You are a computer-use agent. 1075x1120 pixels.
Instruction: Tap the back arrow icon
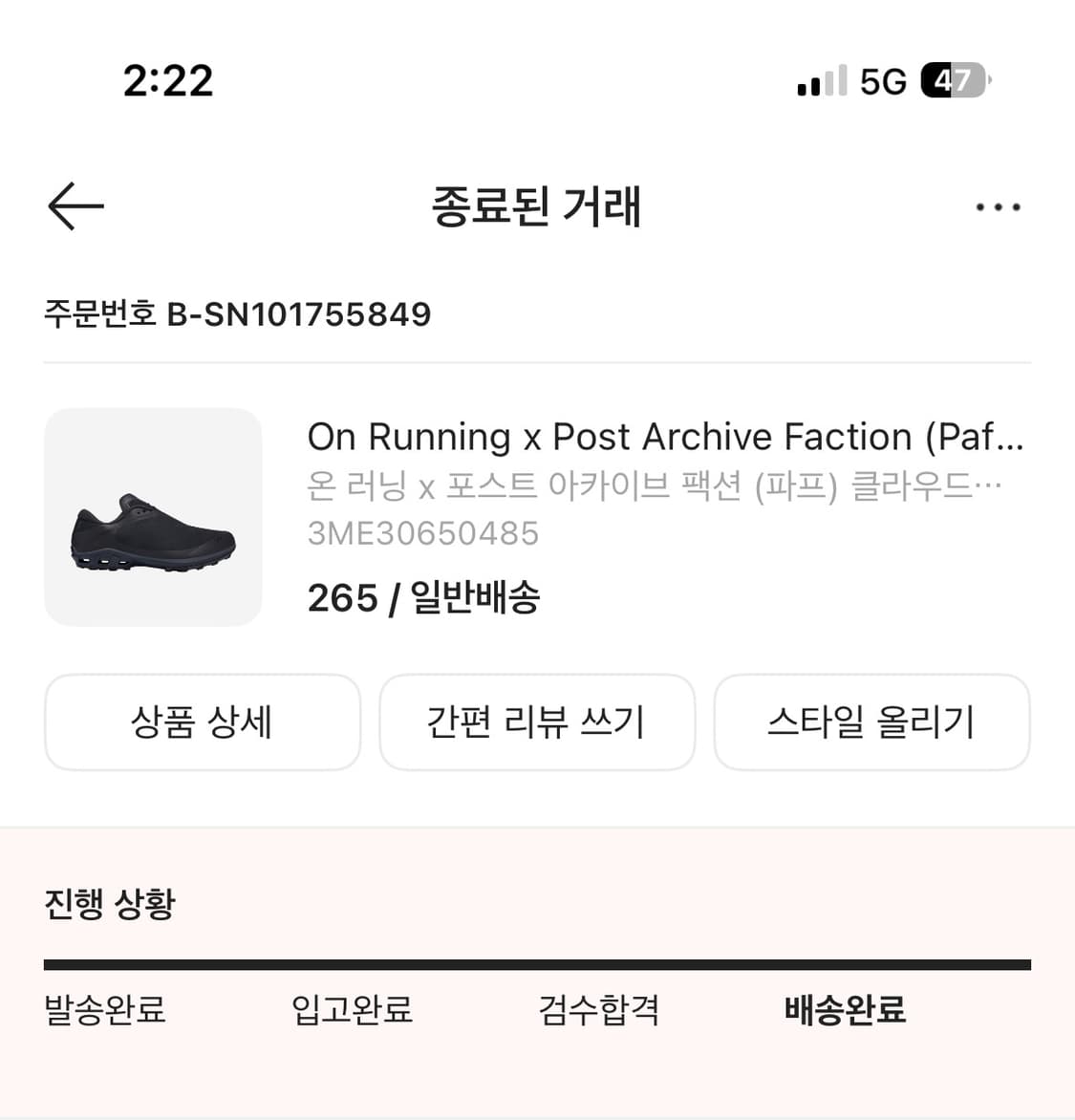point(75,206)
